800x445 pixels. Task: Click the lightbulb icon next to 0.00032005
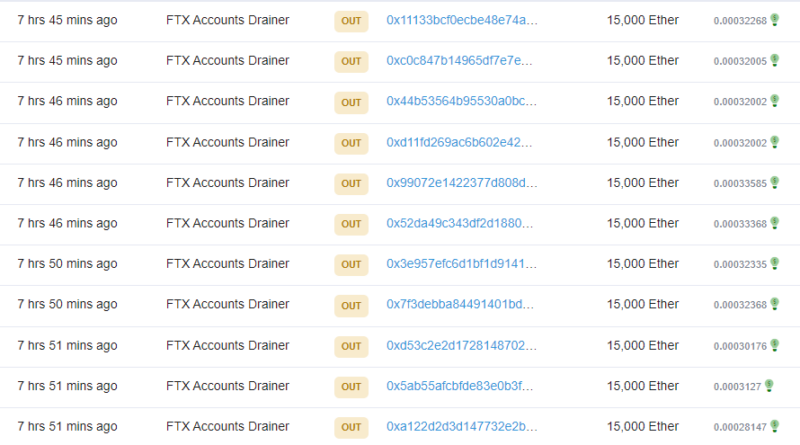tap(774, 61)
